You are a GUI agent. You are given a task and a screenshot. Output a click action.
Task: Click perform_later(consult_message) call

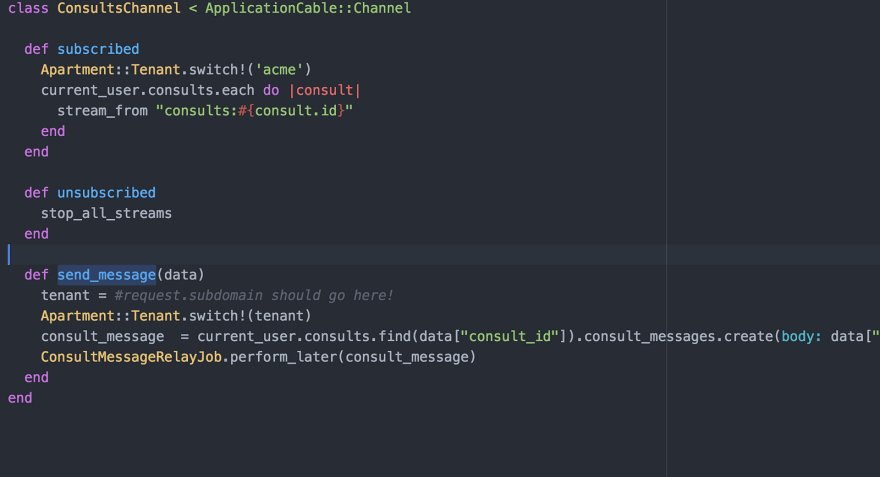[353, 357]
